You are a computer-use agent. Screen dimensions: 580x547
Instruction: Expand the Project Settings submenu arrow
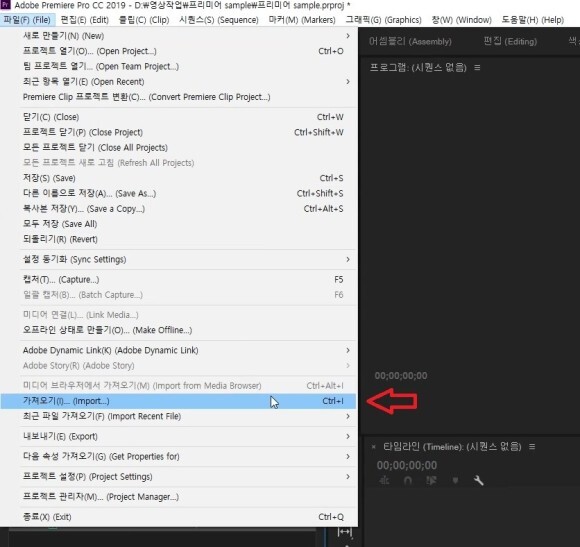348,477
